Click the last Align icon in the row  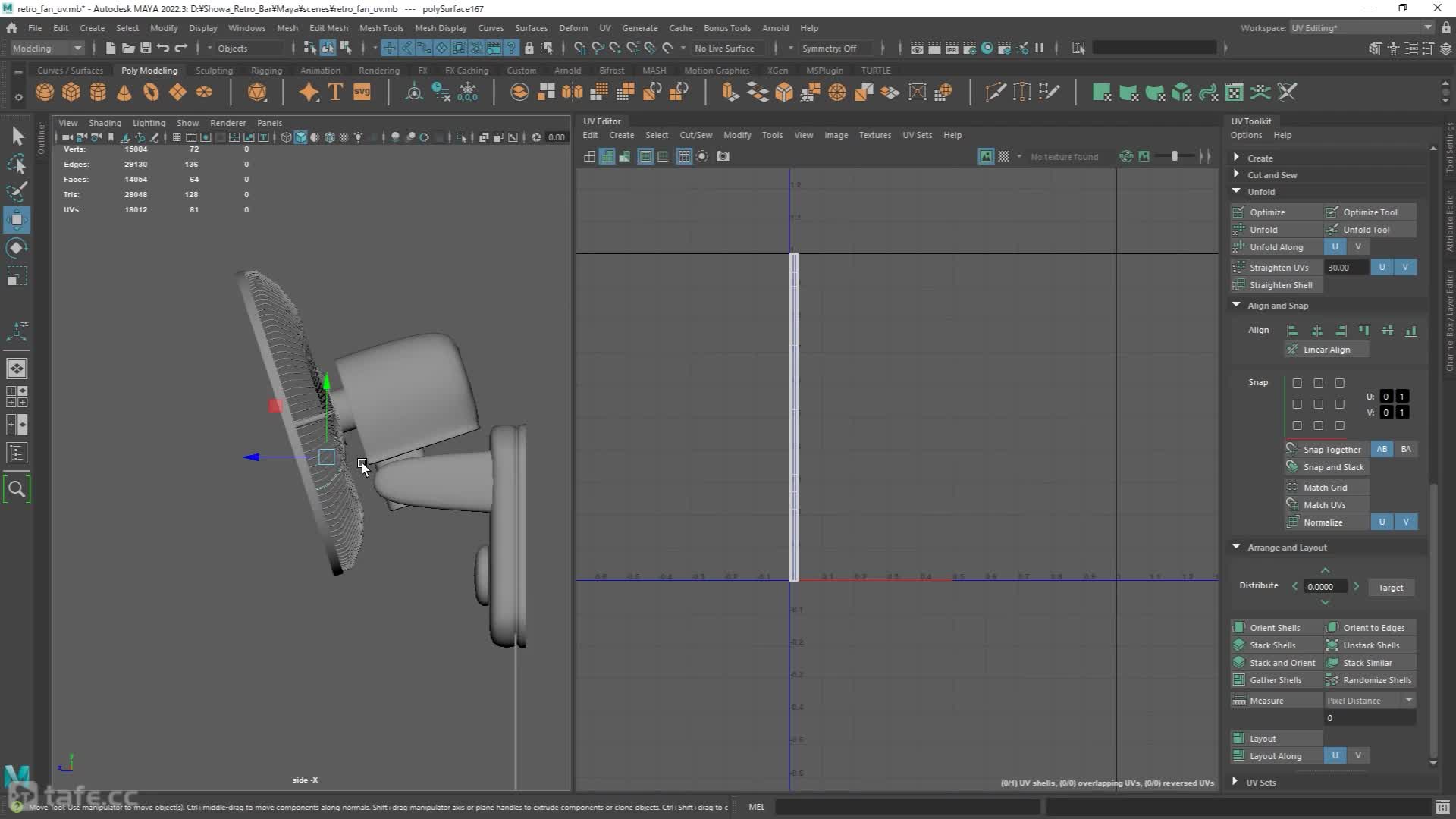(1410, 331)
